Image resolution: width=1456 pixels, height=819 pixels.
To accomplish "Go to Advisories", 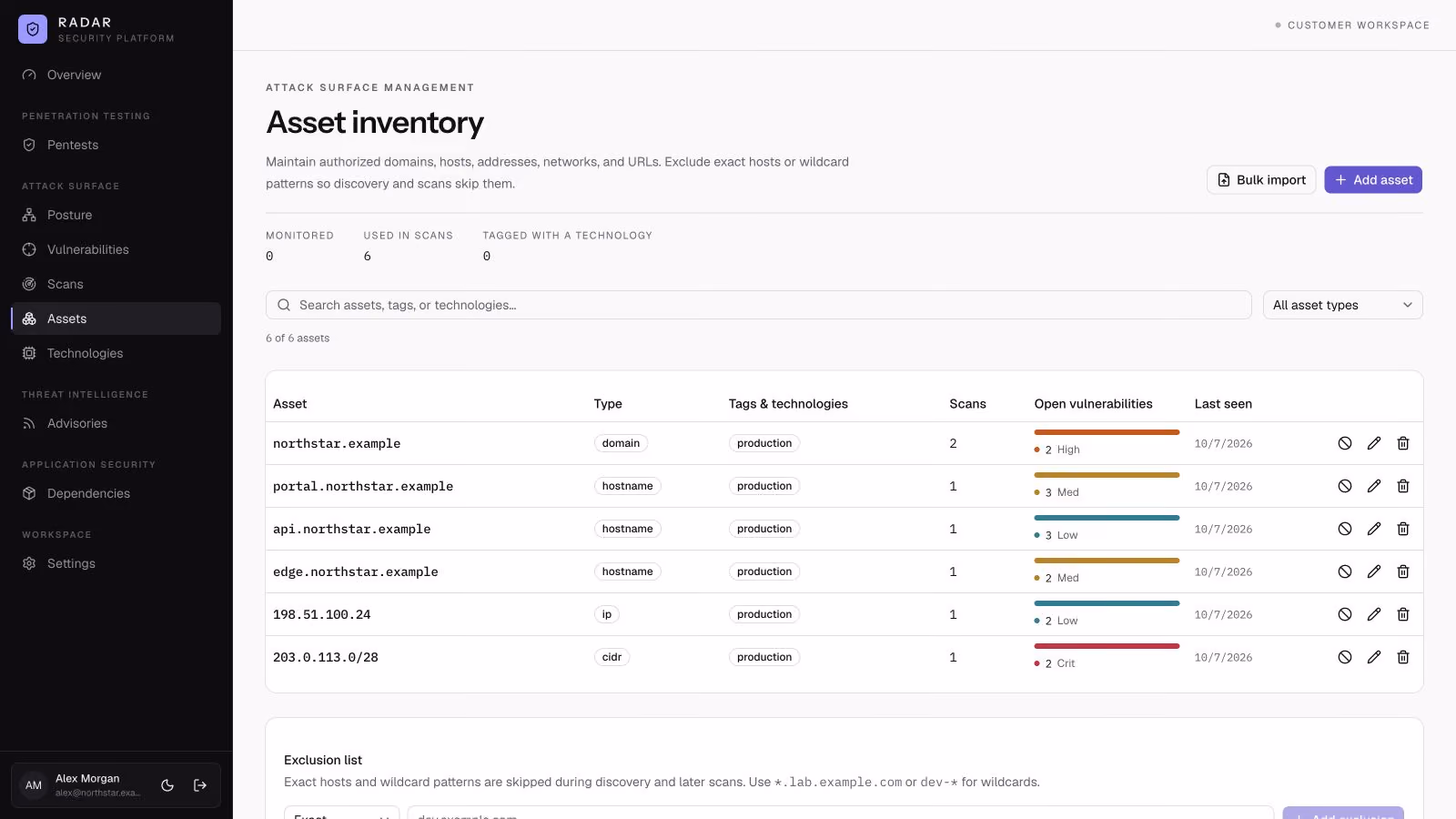I will click(116, 423).
